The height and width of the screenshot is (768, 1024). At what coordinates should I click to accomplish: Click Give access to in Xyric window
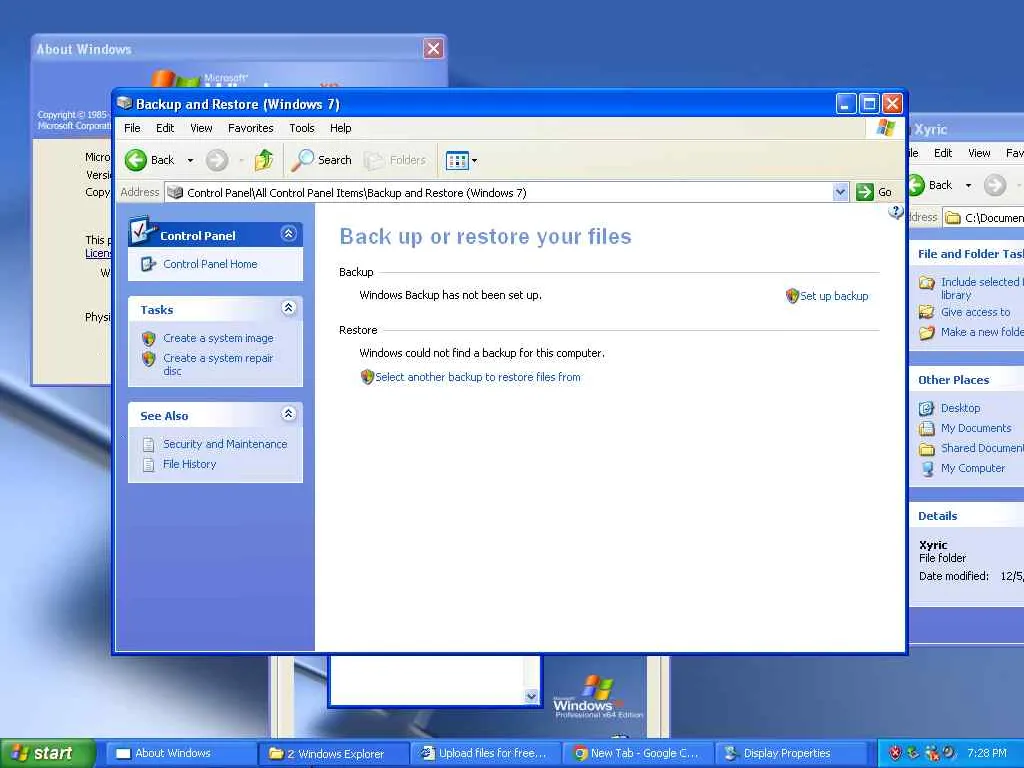click(x=976, y=312)
